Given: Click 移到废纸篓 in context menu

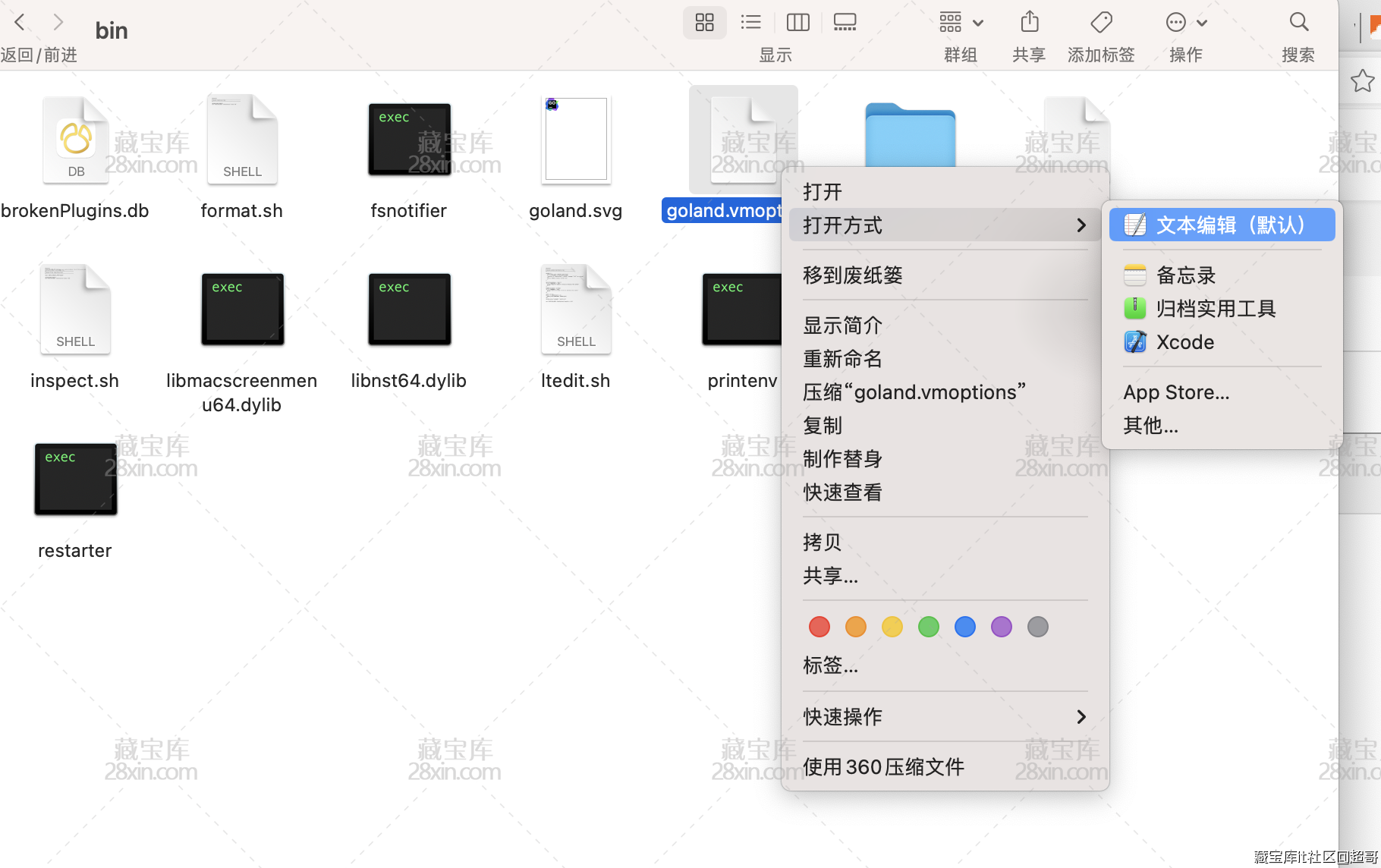Looking at the screenshot, I should (852, 275).
